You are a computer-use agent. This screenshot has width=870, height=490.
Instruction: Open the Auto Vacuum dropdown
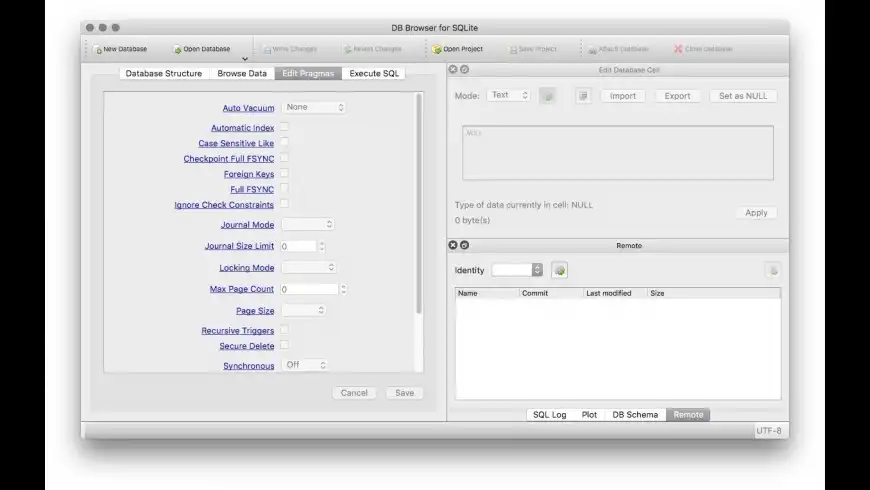point(314,107)
